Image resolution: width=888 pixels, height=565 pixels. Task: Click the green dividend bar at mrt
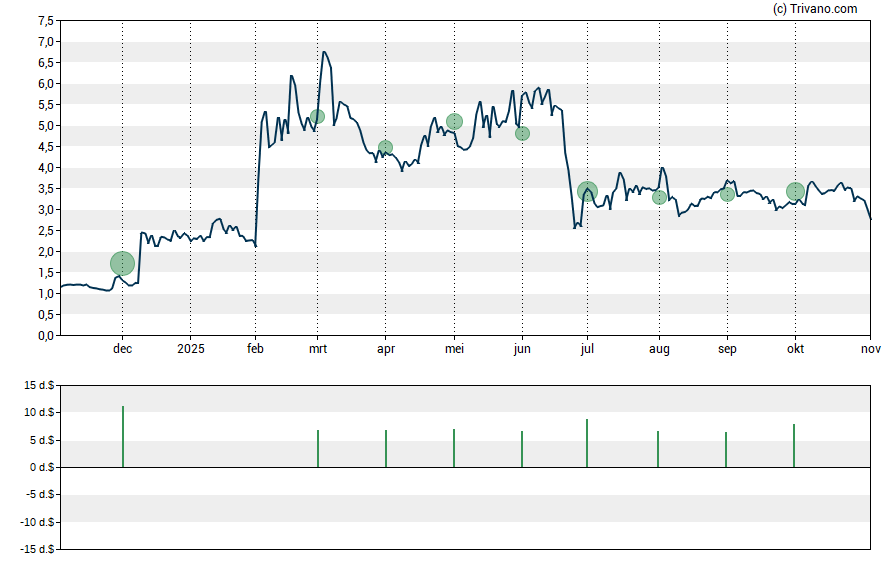coord(318,449)
